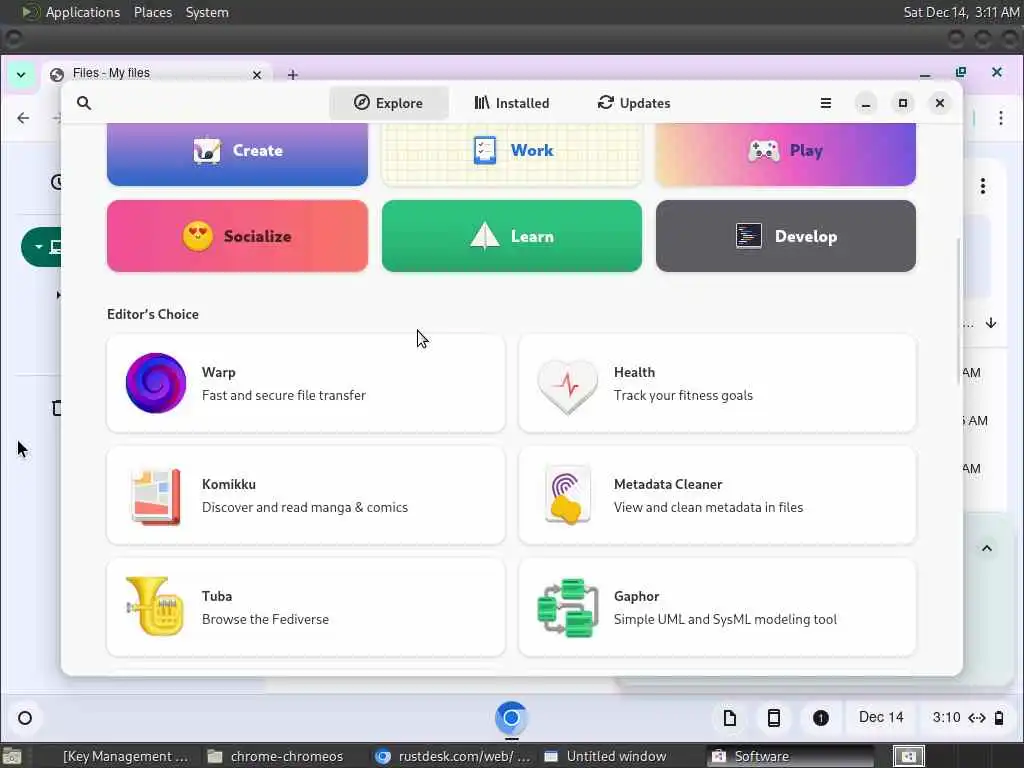Select the Software taskbar item
Image resolution: width=1024 pixels, height=768 pixels.
click(x=790, y=756)
